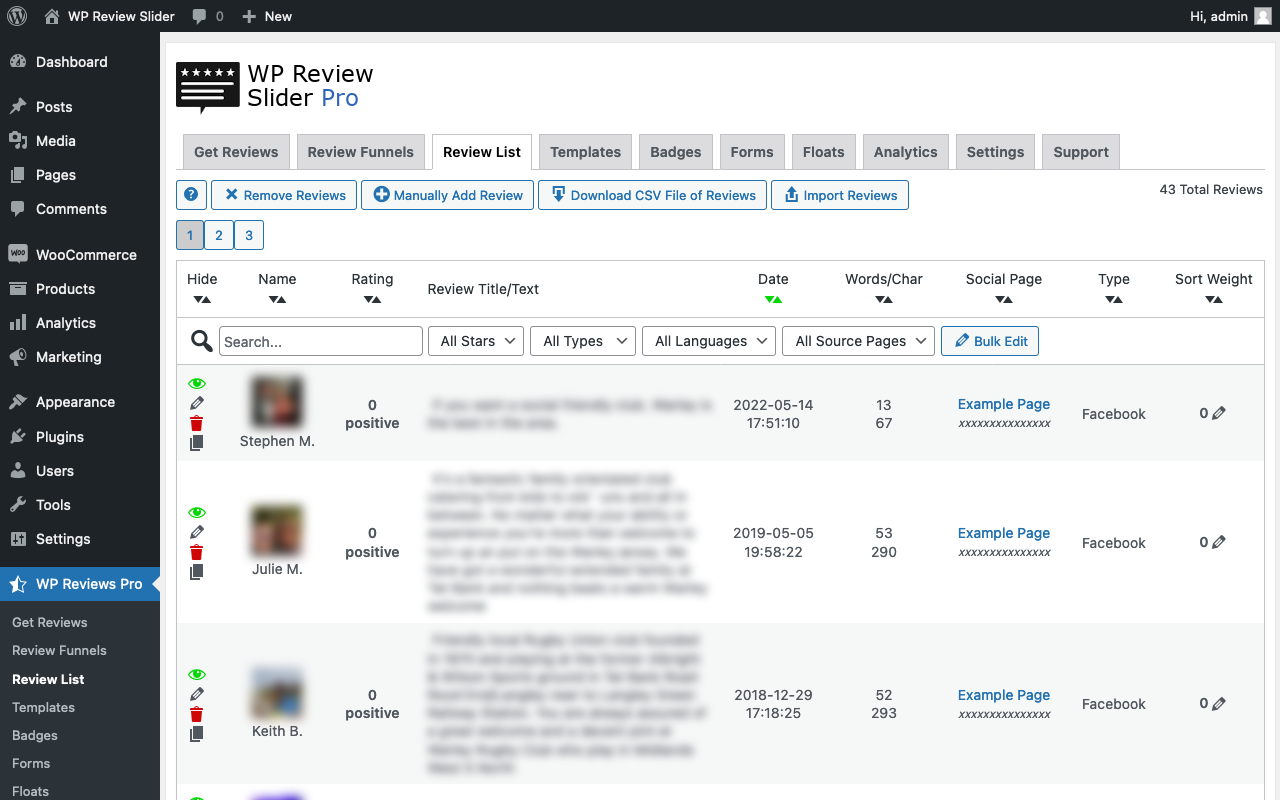1280x800 pixels.
Task: Switch to the Forms tab
Action: 752,152
